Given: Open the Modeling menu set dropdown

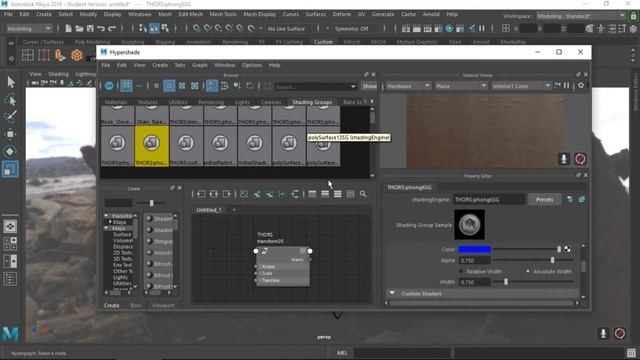Looking at the screenshot, I should pos(29,29).
